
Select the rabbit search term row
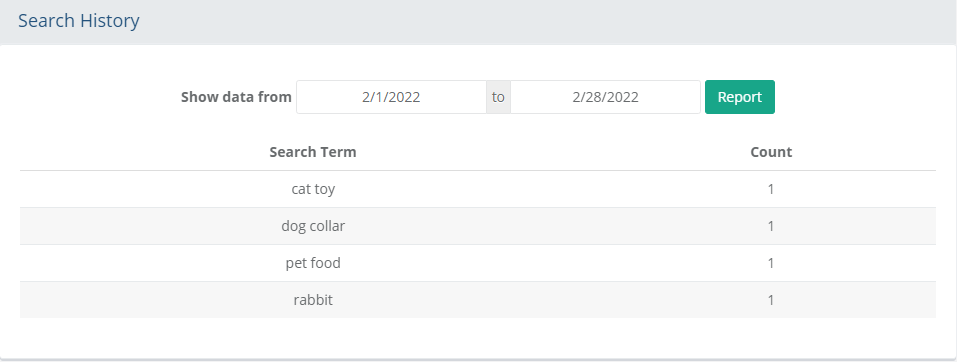477,300
